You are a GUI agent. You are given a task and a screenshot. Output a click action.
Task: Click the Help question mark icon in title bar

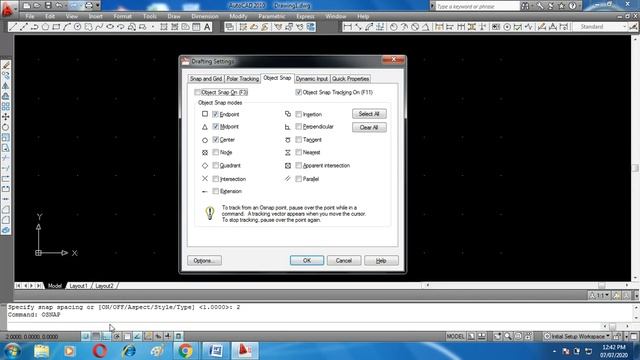[572, 6]
